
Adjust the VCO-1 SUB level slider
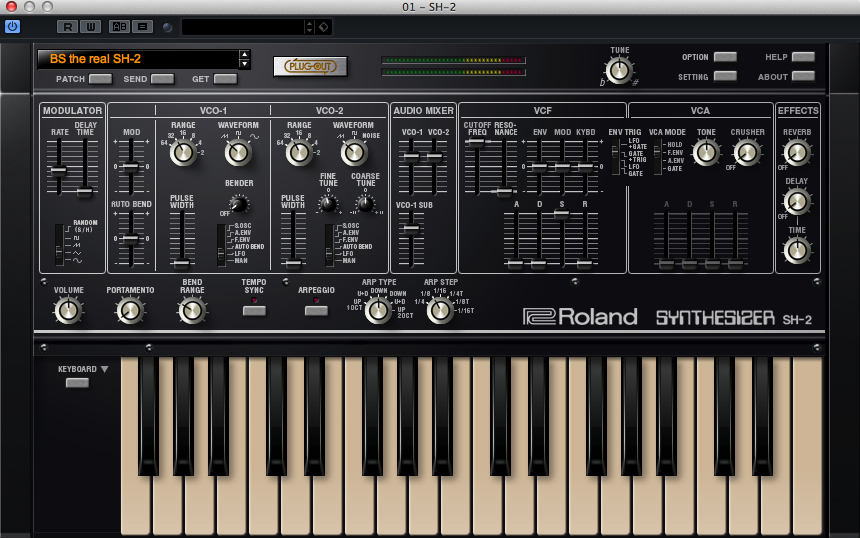click(x=411, y=229)
